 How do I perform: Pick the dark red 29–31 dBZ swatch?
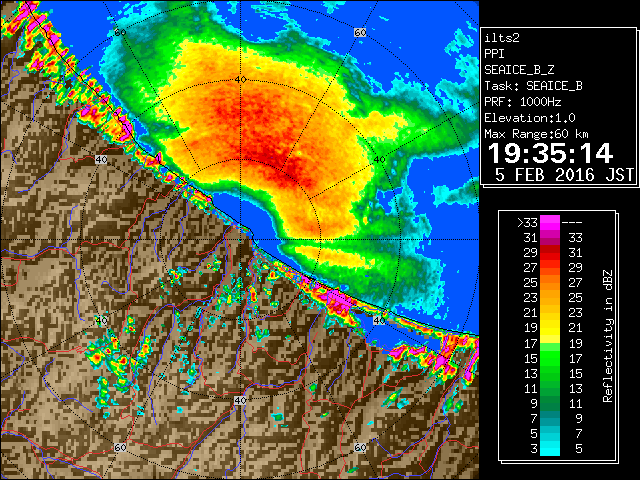pos(550,253)
